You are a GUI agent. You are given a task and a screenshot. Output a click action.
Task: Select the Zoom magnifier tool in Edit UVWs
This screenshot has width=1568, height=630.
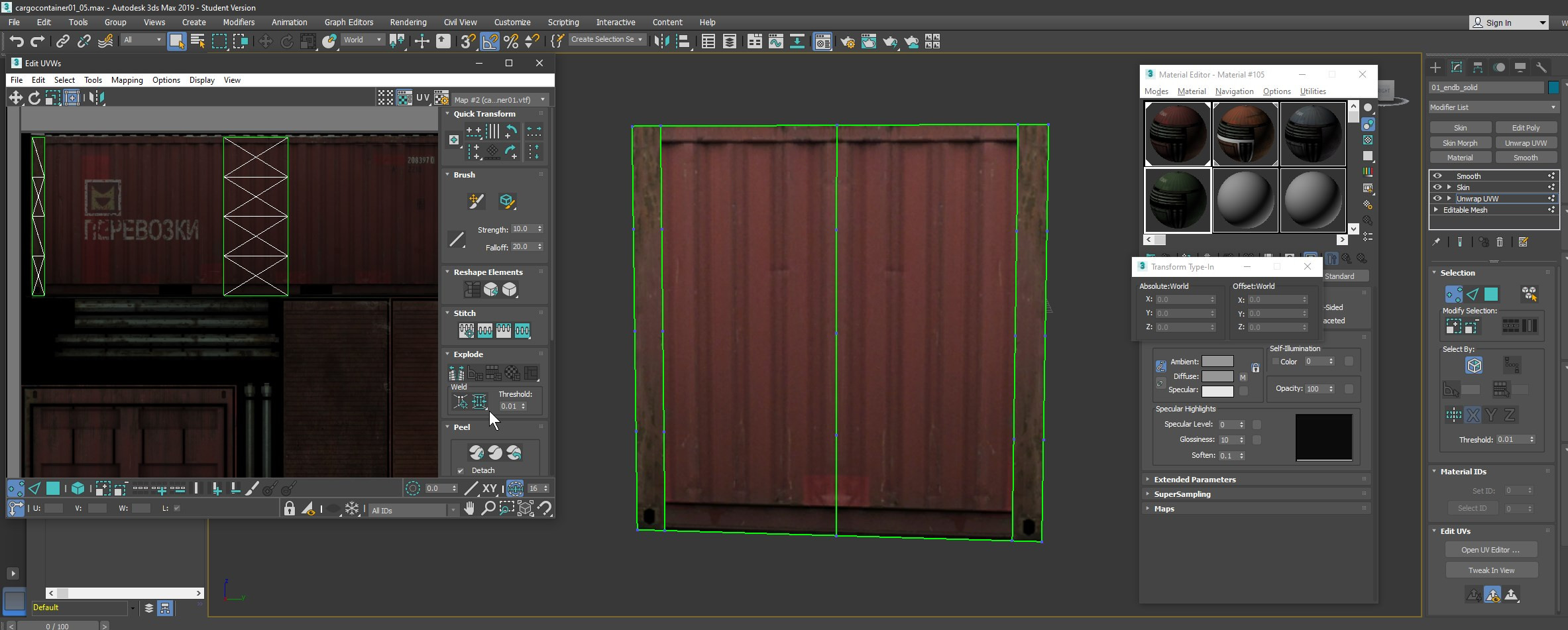click(x=488, y=509)
